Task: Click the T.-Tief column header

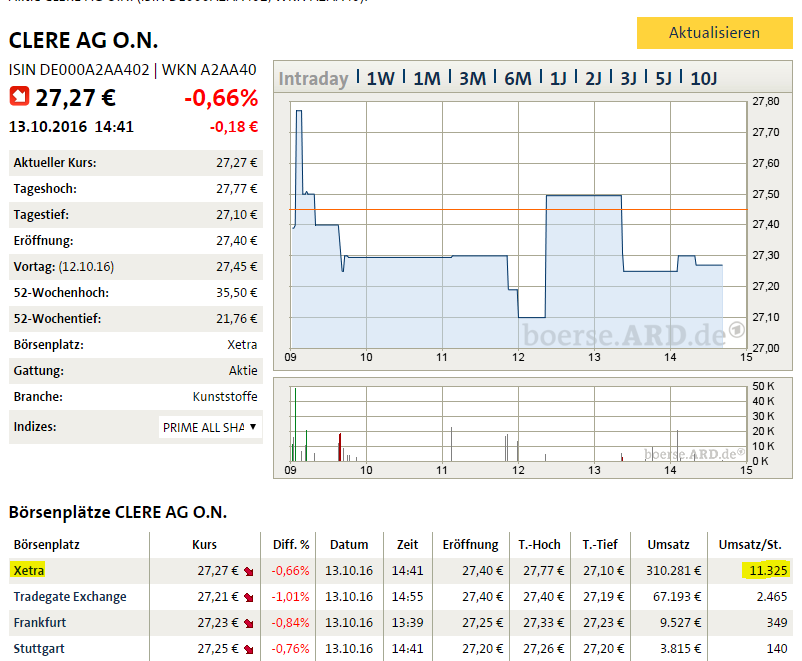Action: tap(600, 544)
